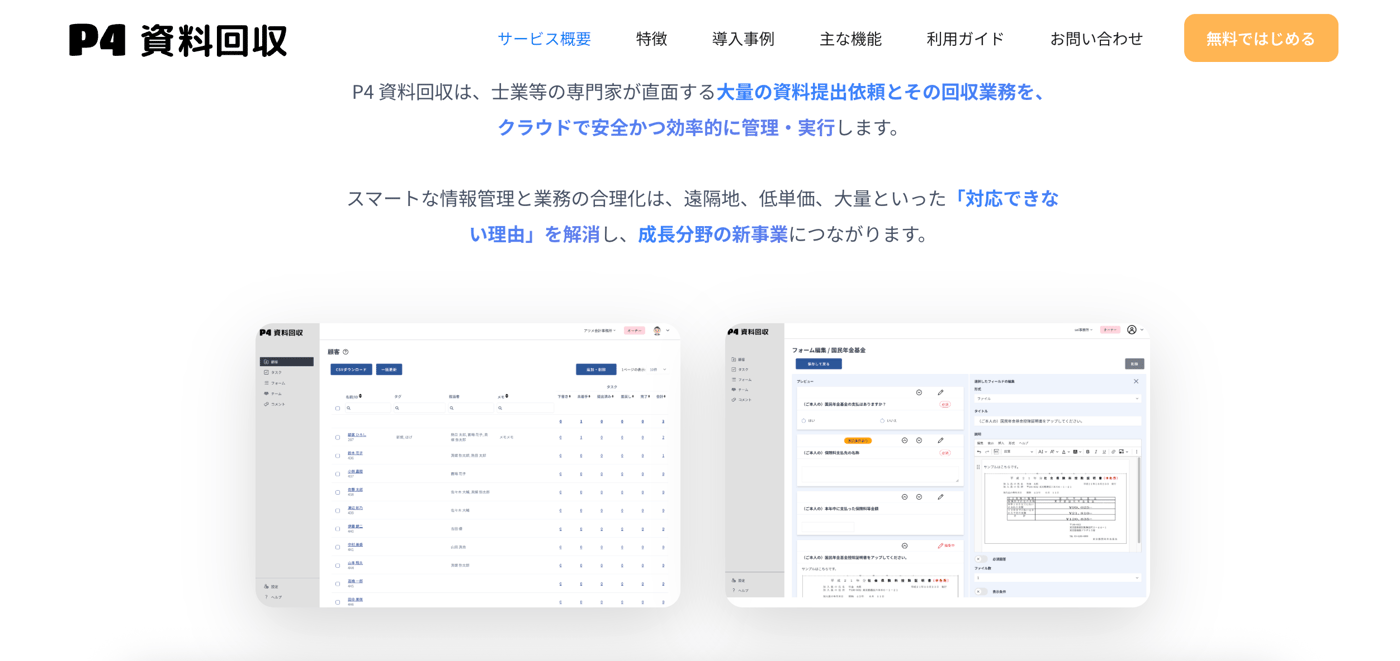This screenshot has width=1400, height=661.
Task: Click the P4 資料回収 logo
Action: [x=178, y=40]
